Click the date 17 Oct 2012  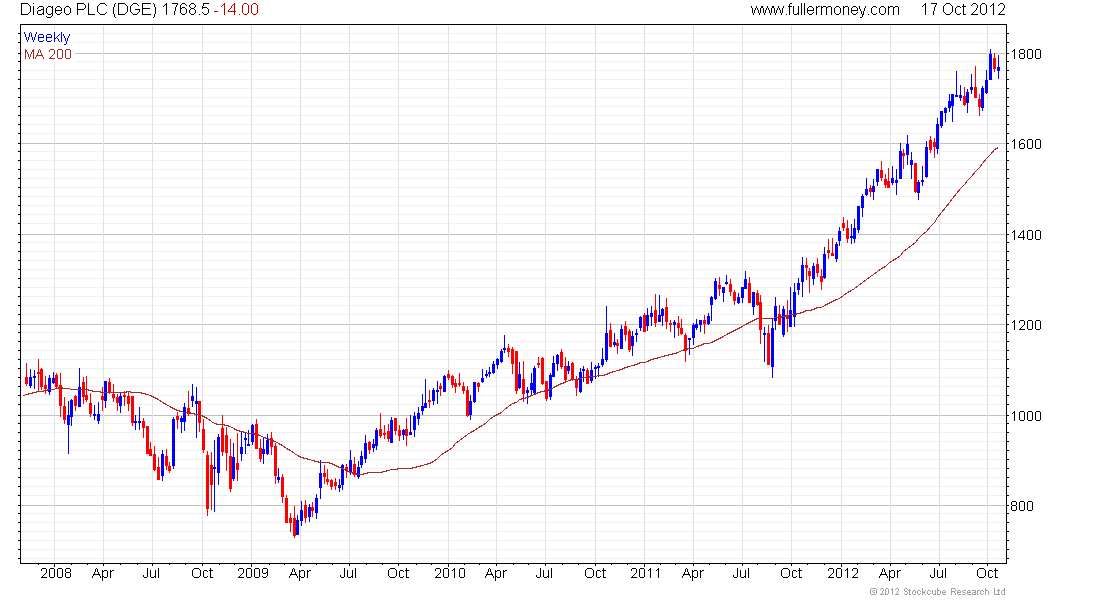click(x=962, y=10)
